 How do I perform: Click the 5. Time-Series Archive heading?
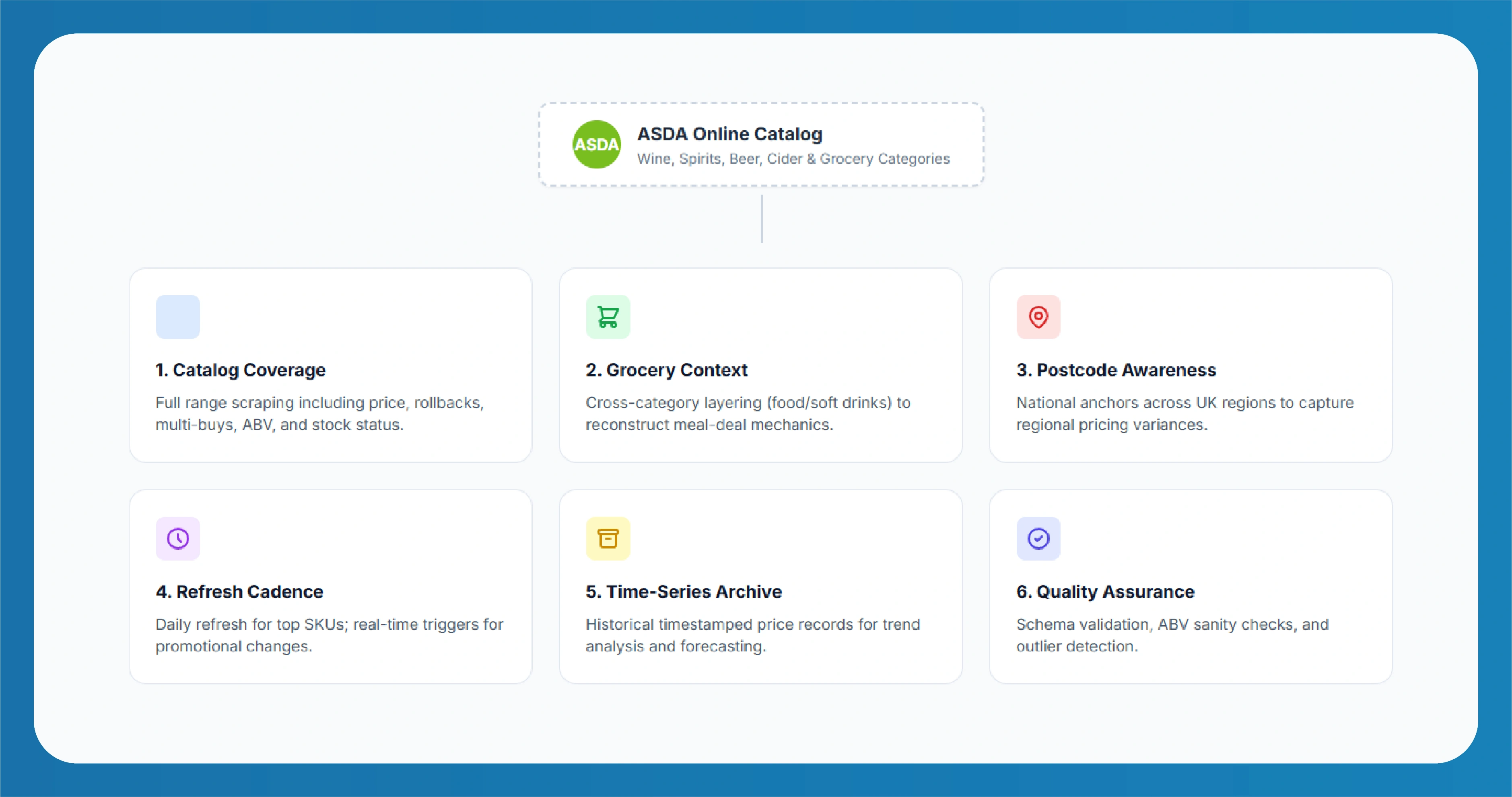tap(684, 592)
